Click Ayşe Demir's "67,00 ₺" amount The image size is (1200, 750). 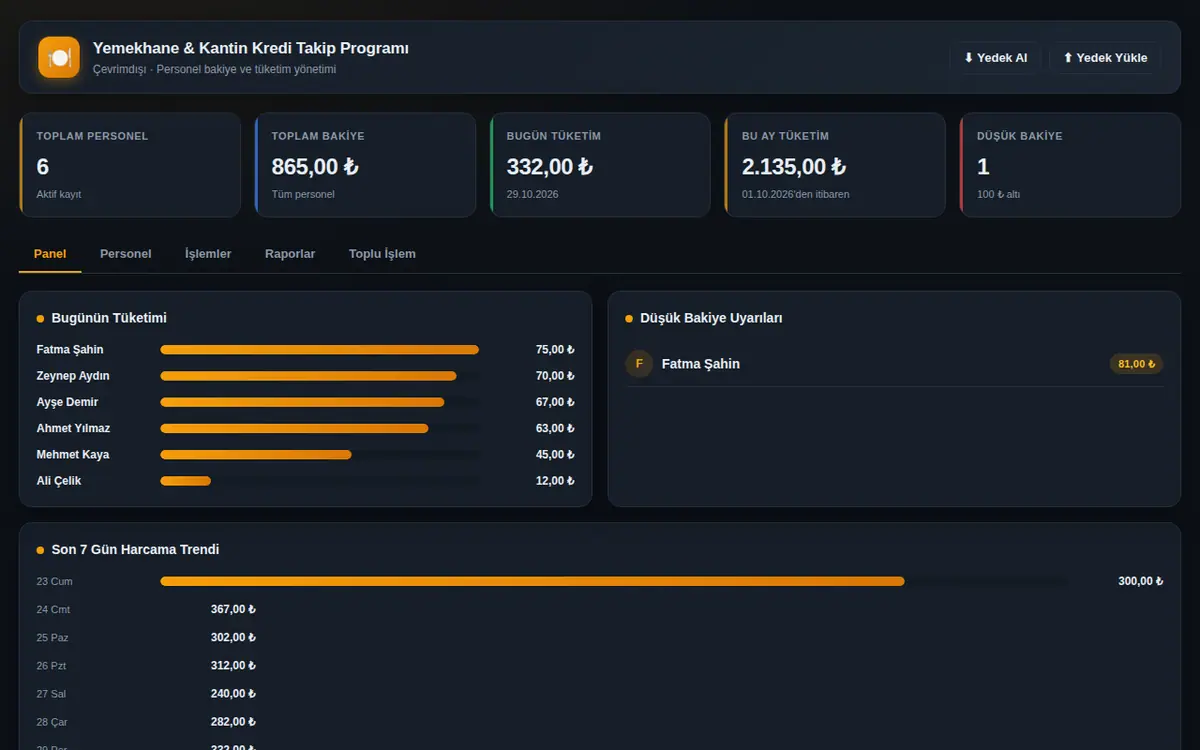[x=555, y=402]
